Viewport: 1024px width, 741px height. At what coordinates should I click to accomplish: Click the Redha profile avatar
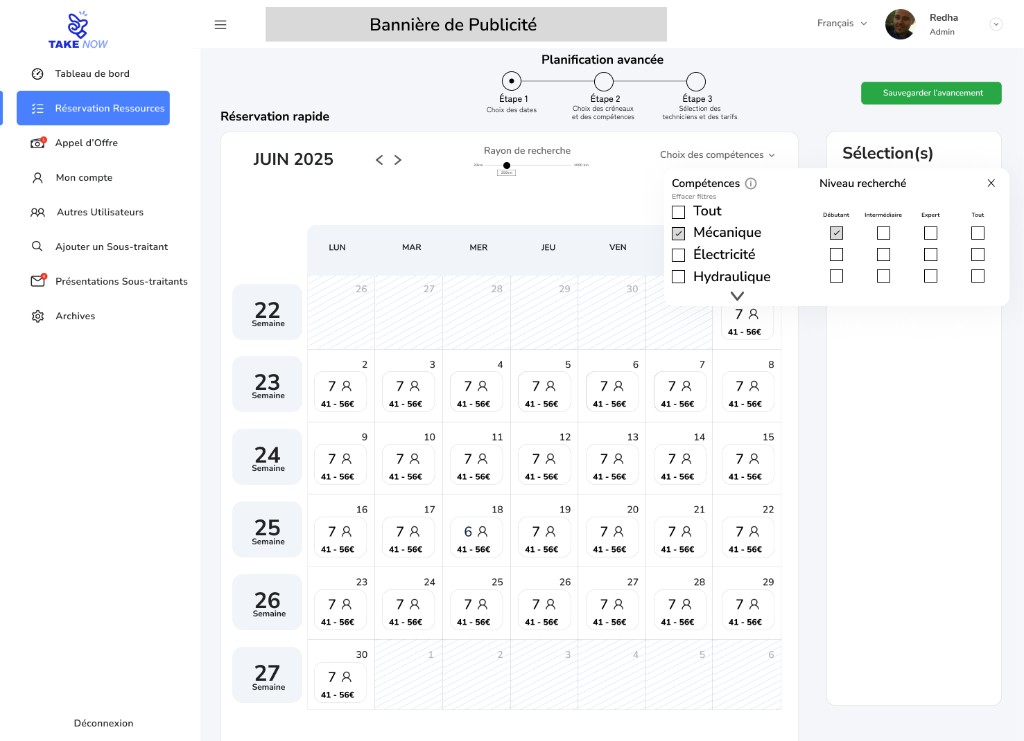900,24
